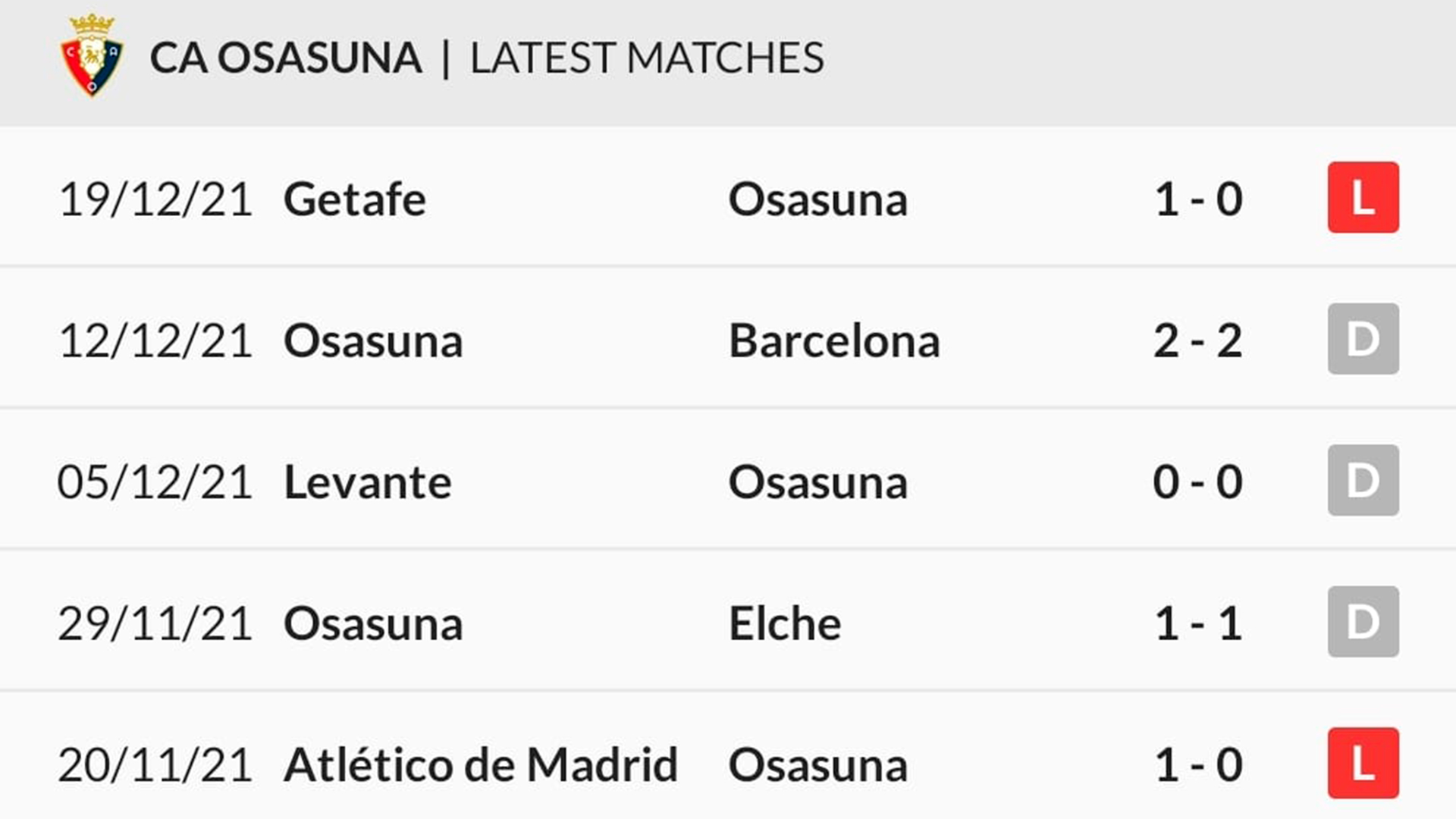1456x819 pixels.
Task: Click the CA Osasuna club crest
Action: [92, 55]
